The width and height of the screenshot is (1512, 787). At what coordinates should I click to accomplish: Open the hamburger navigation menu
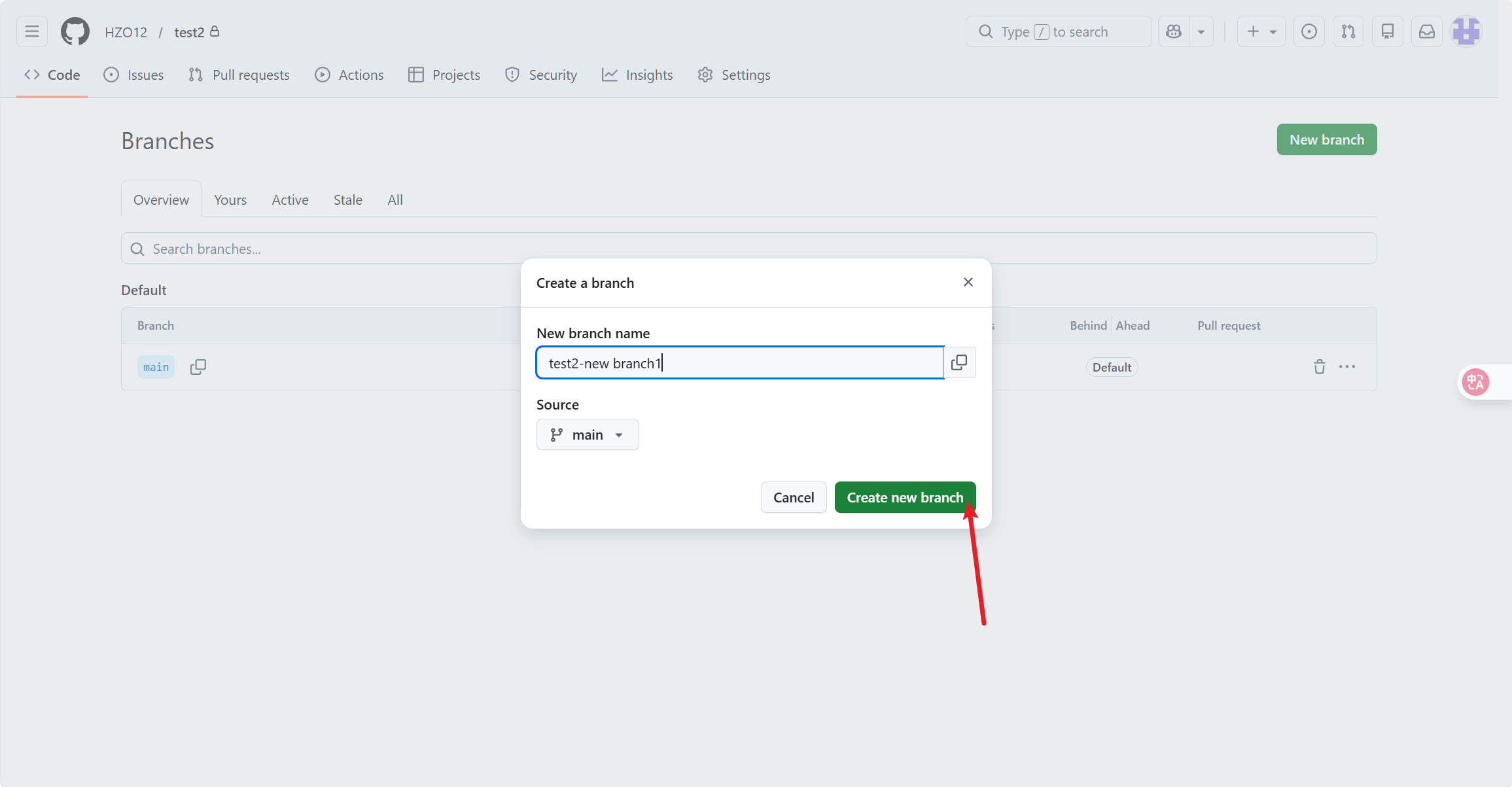32,31
